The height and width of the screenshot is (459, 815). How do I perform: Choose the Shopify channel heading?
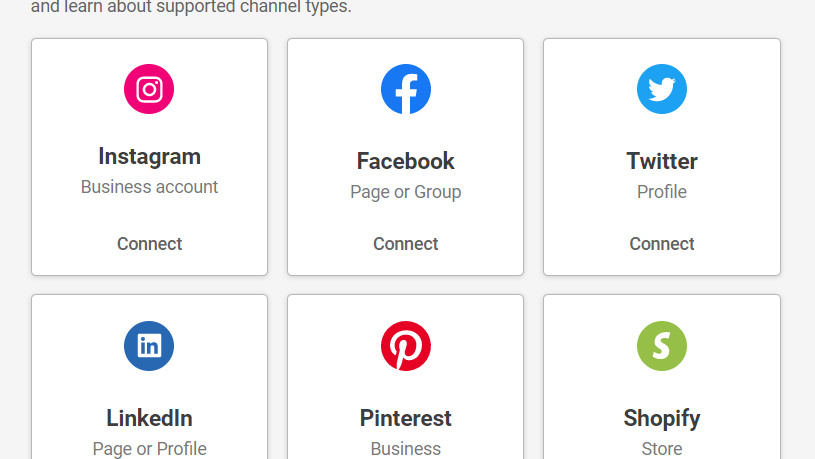point(661,418)
